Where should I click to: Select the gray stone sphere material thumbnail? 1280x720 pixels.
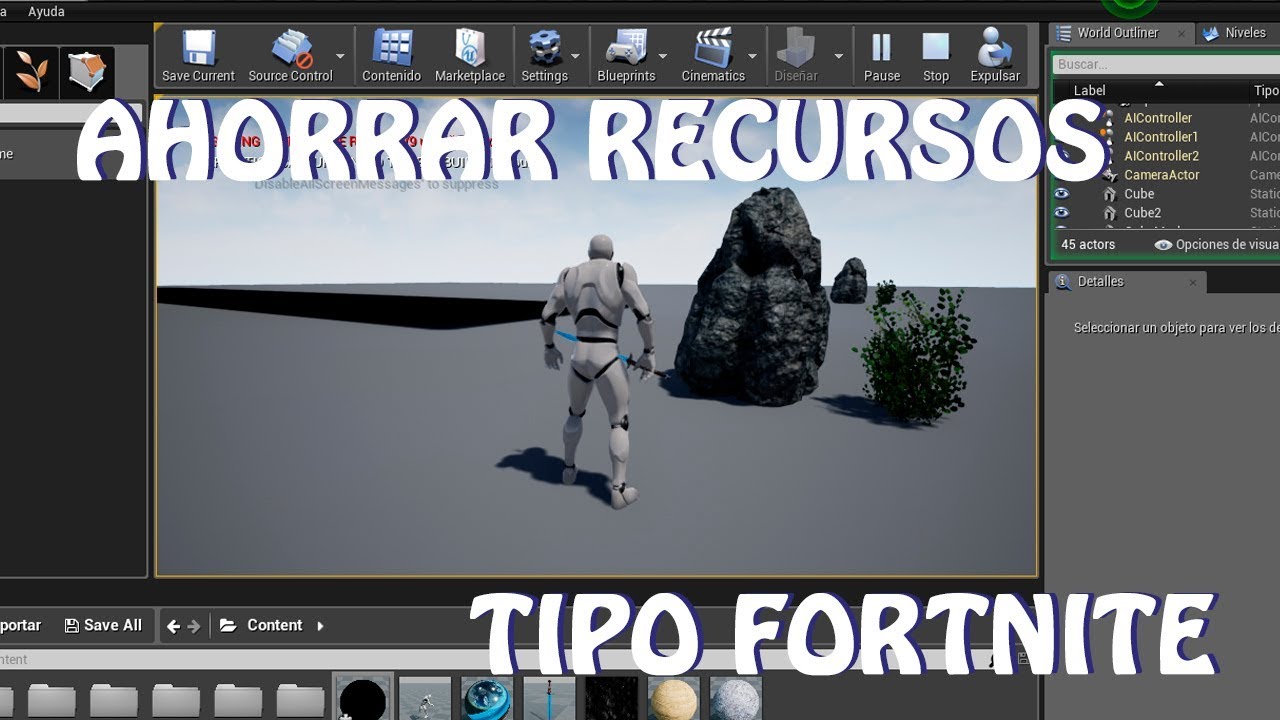point(735,698)
